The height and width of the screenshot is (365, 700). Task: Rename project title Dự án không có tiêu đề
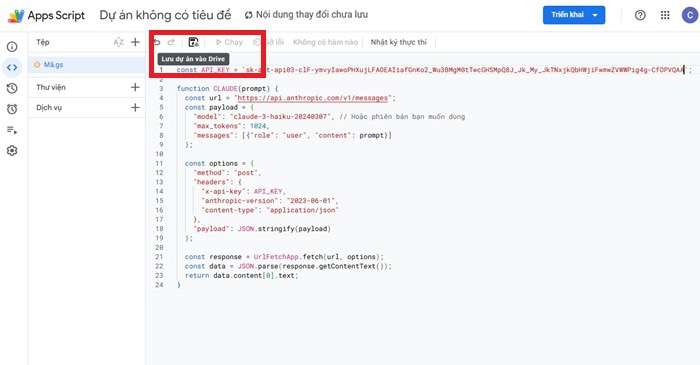(x=165, y=15)
